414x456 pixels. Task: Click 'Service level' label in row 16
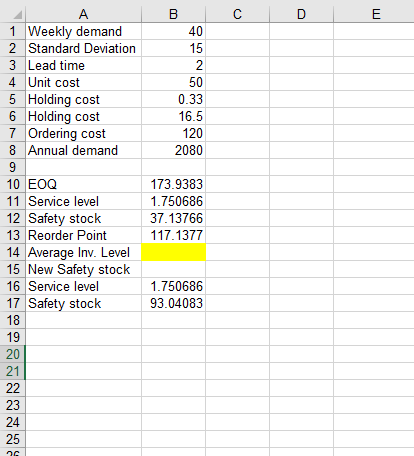click(x=83, y=286)
